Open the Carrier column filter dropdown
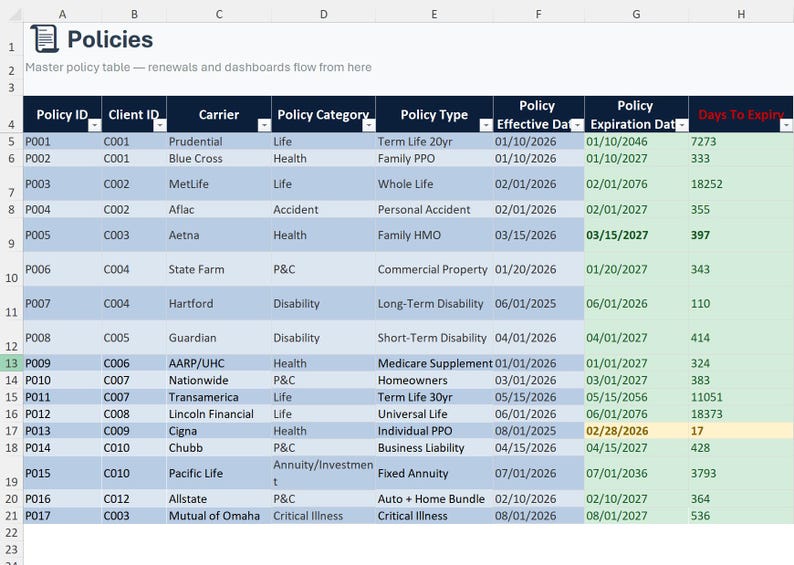 (x=264, y=125)
